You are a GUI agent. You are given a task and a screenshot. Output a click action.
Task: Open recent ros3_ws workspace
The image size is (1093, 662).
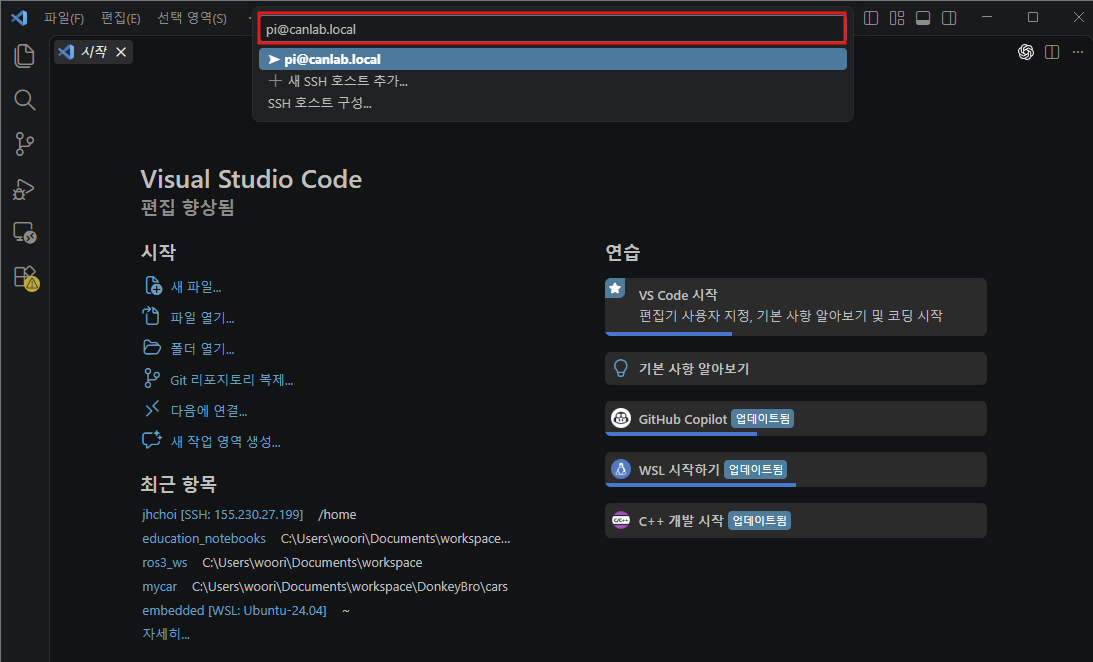coord(165,562)
